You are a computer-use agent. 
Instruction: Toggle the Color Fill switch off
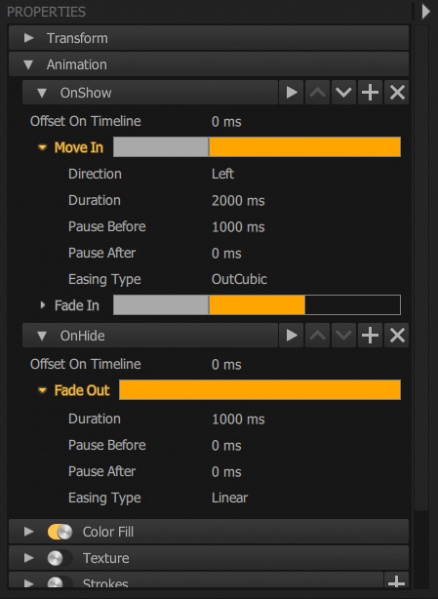(60, 532)
